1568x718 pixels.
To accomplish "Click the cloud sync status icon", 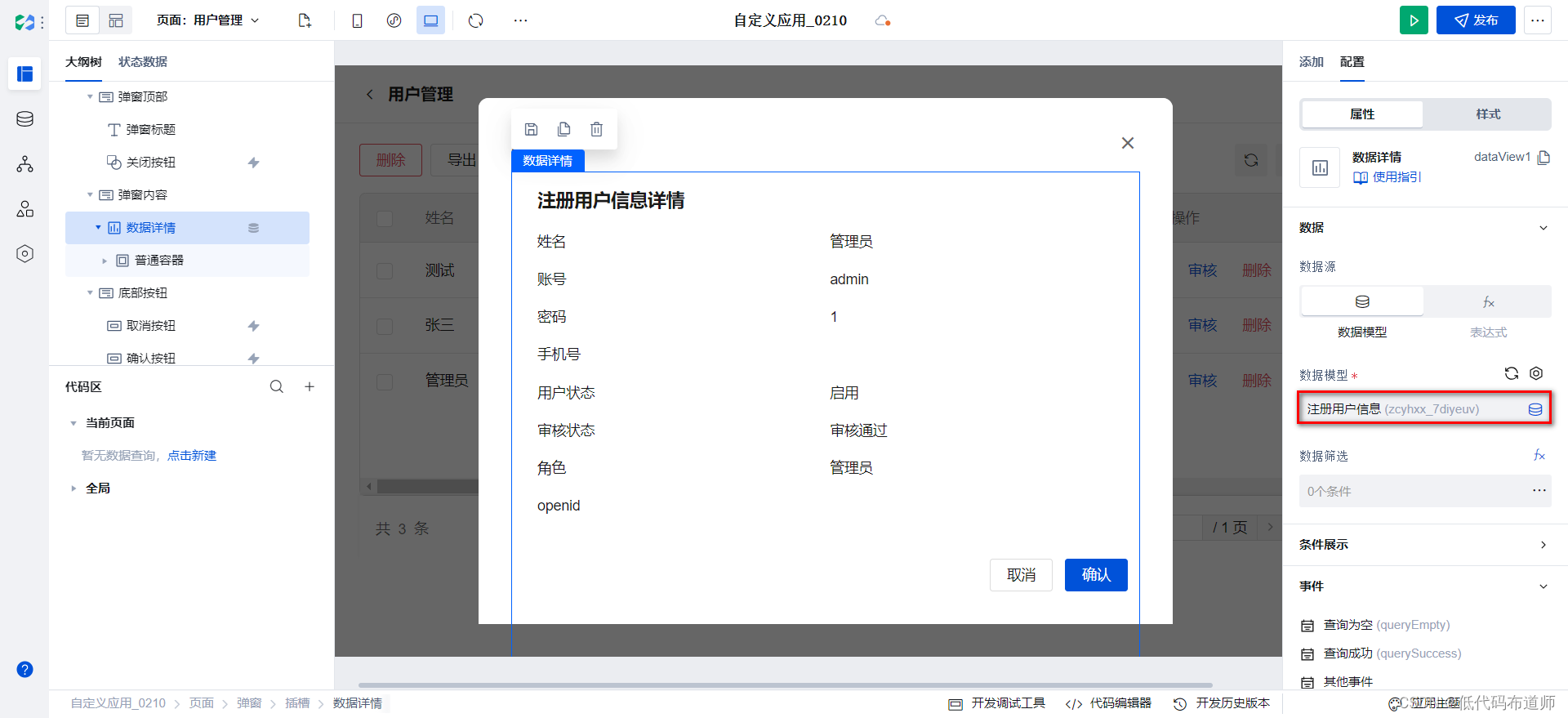I will (882, 20).
